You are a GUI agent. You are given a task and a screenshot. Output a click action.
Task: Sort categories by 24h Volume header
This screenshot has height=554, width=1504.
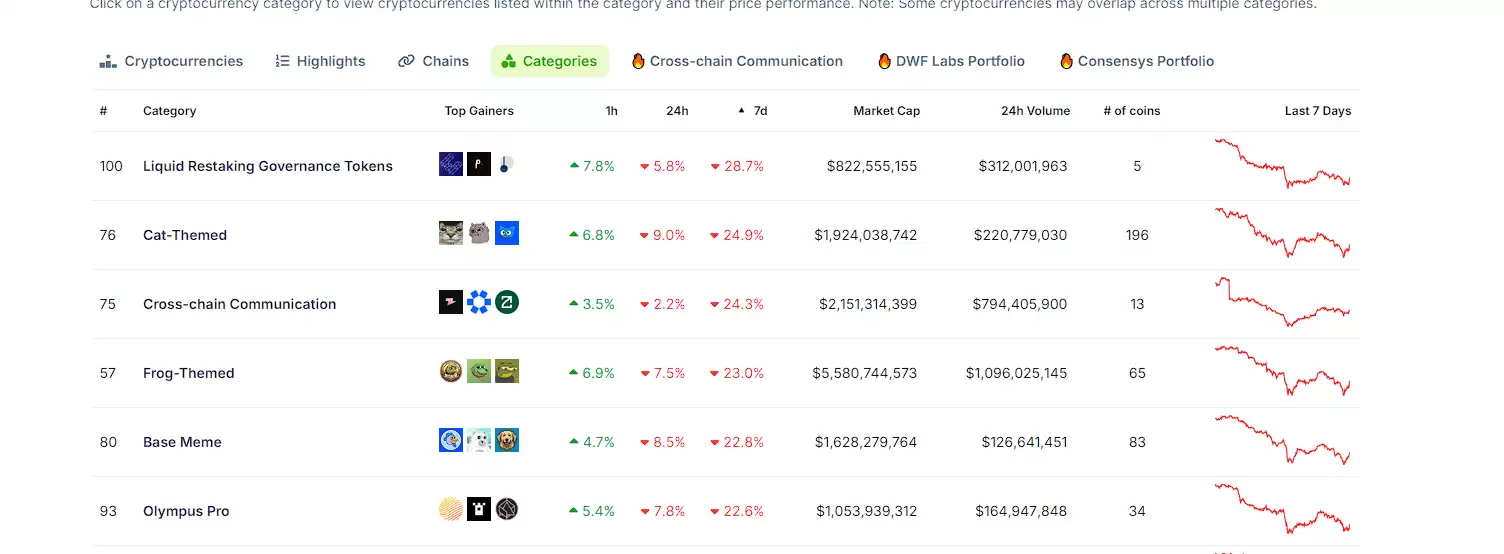[1035, 111]
